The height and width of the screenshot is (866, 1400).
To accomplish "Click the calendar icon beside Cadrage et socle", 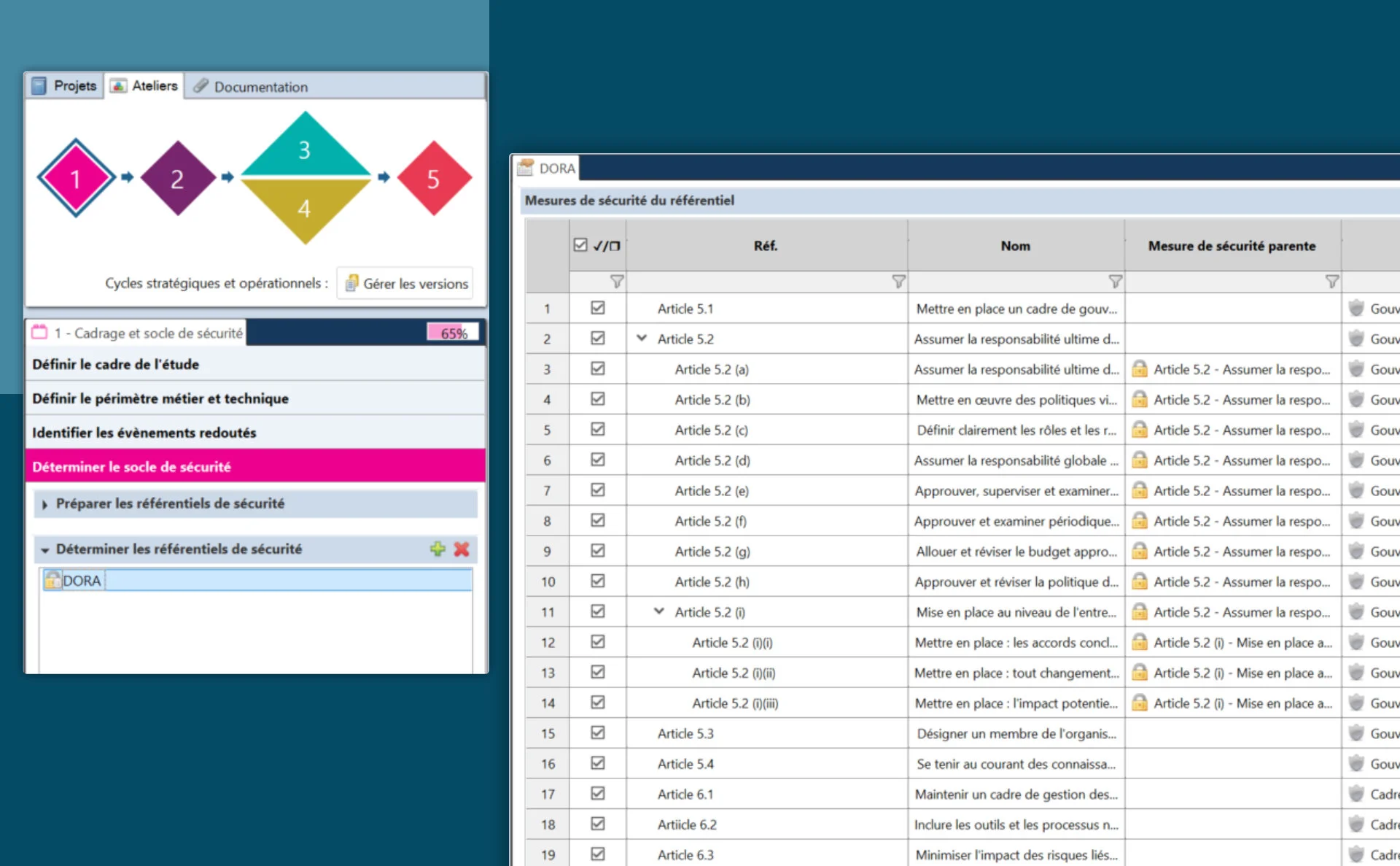I will [x=39, y=333].
